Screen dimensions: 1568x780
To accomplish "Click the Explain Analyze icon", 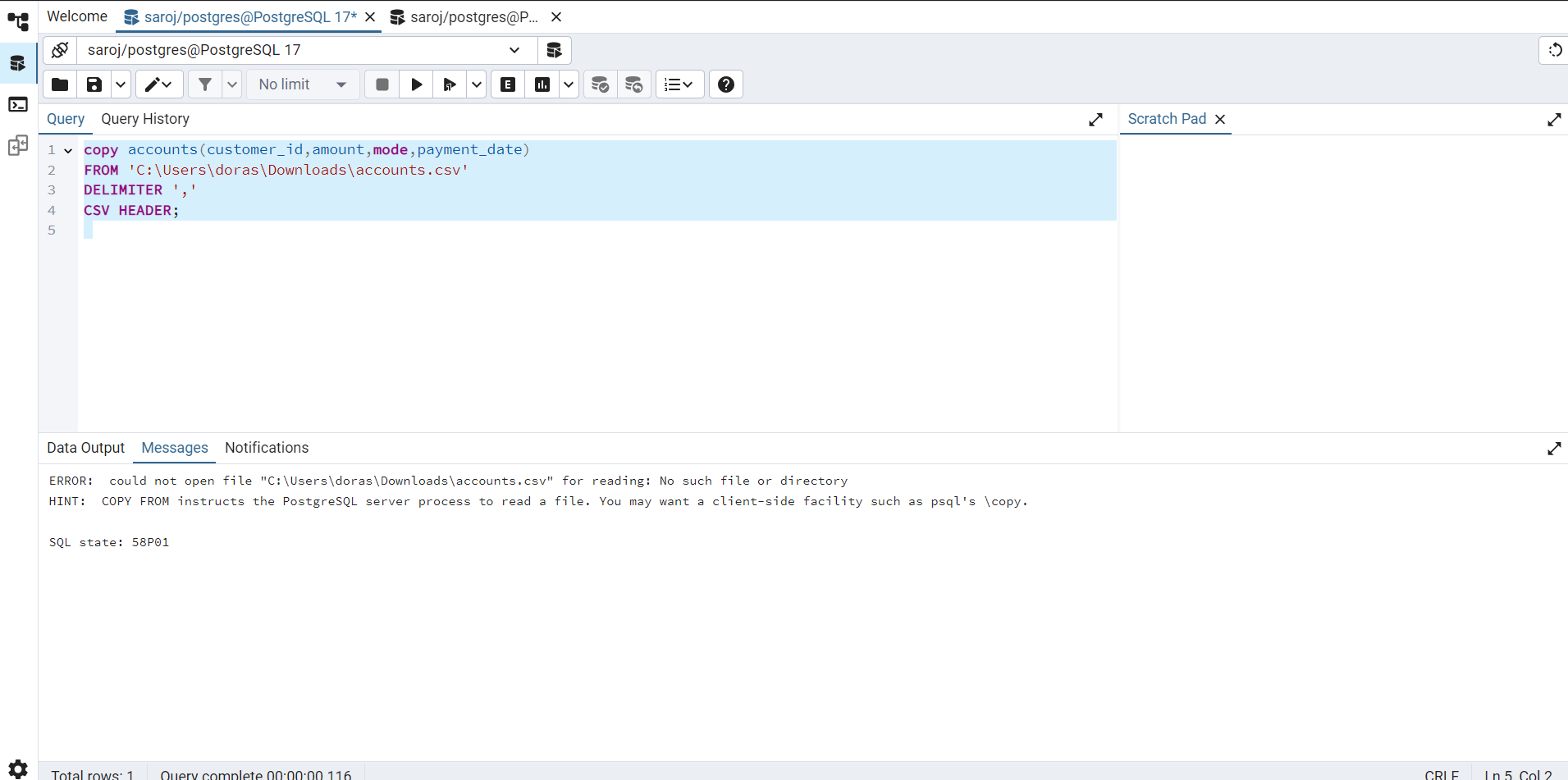I will tap(542, 84).
